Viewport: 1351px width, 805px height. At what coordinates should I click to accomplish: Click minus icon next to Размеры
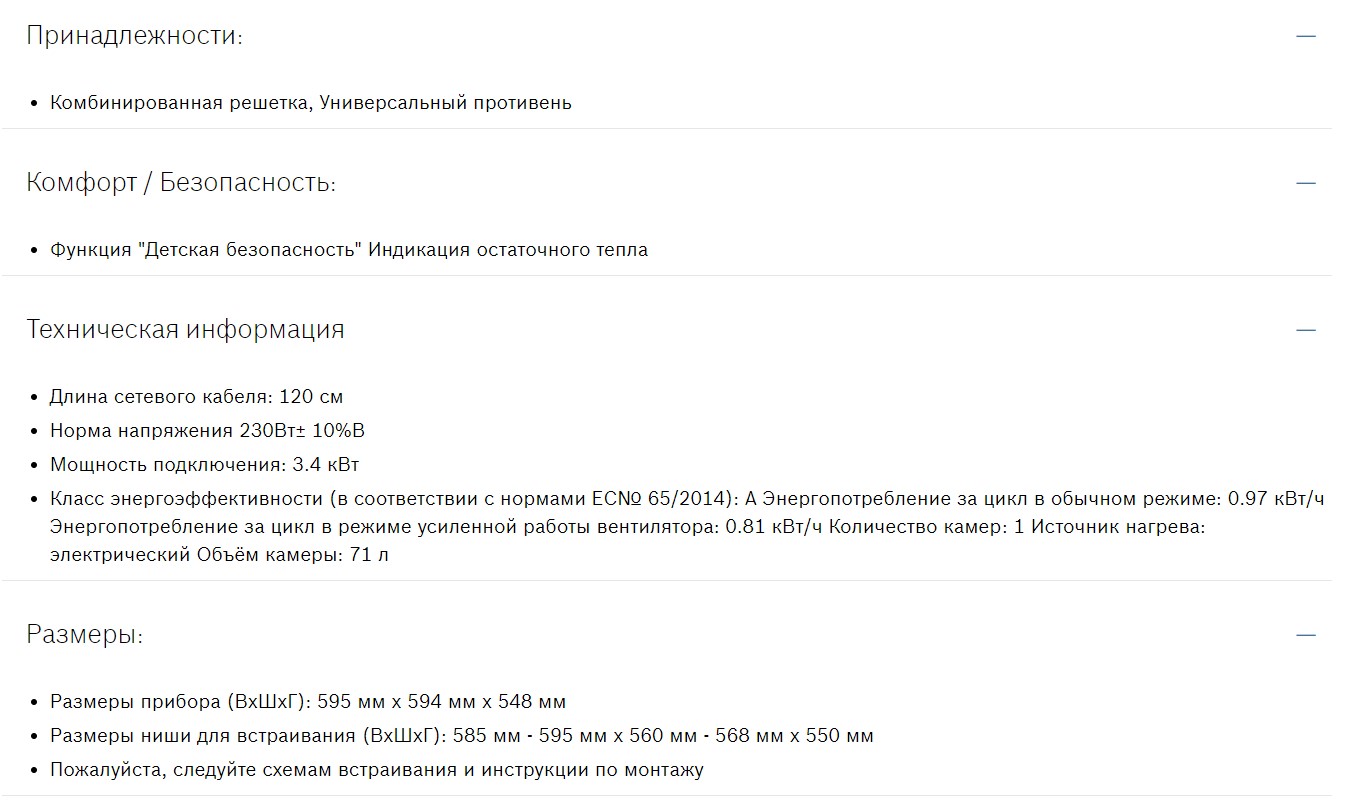1305,635
